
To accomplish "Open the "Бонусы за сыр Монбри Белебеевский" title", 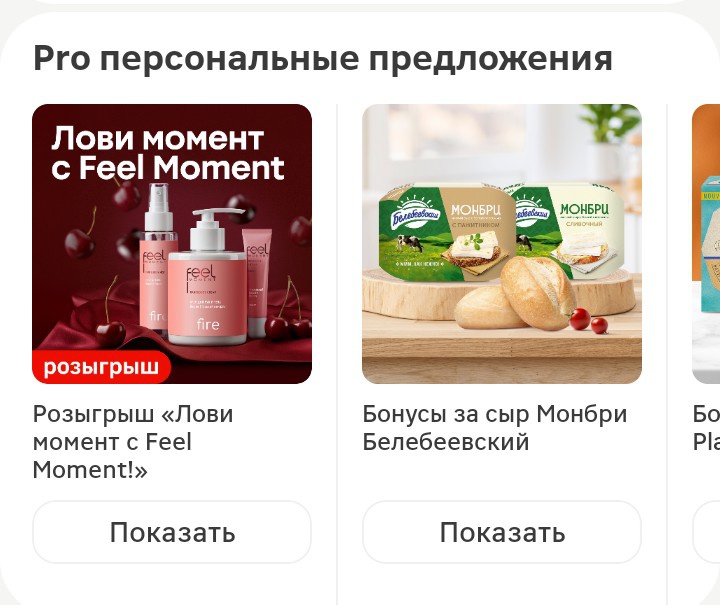I will (495, 428).
